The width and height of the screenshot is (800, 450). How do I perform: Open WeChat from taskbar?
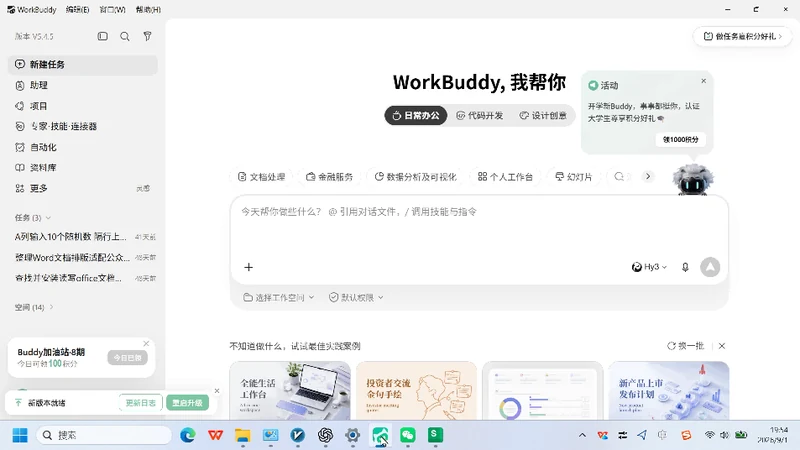point(408,435)
